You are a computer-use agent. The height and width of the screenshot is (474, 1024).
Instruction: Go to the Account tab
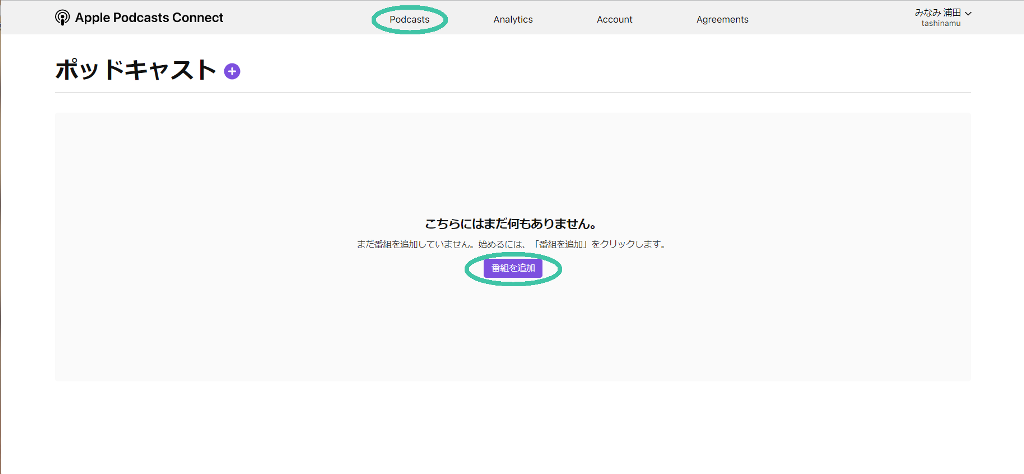click(x=615, y=20)
